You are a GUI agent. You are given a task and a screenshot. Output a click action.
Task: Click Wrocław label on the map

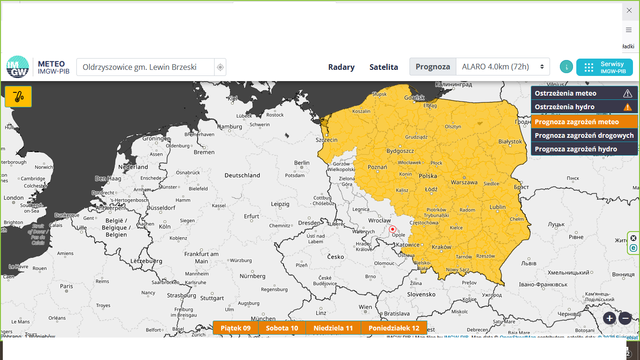click(x=379, y=220)
